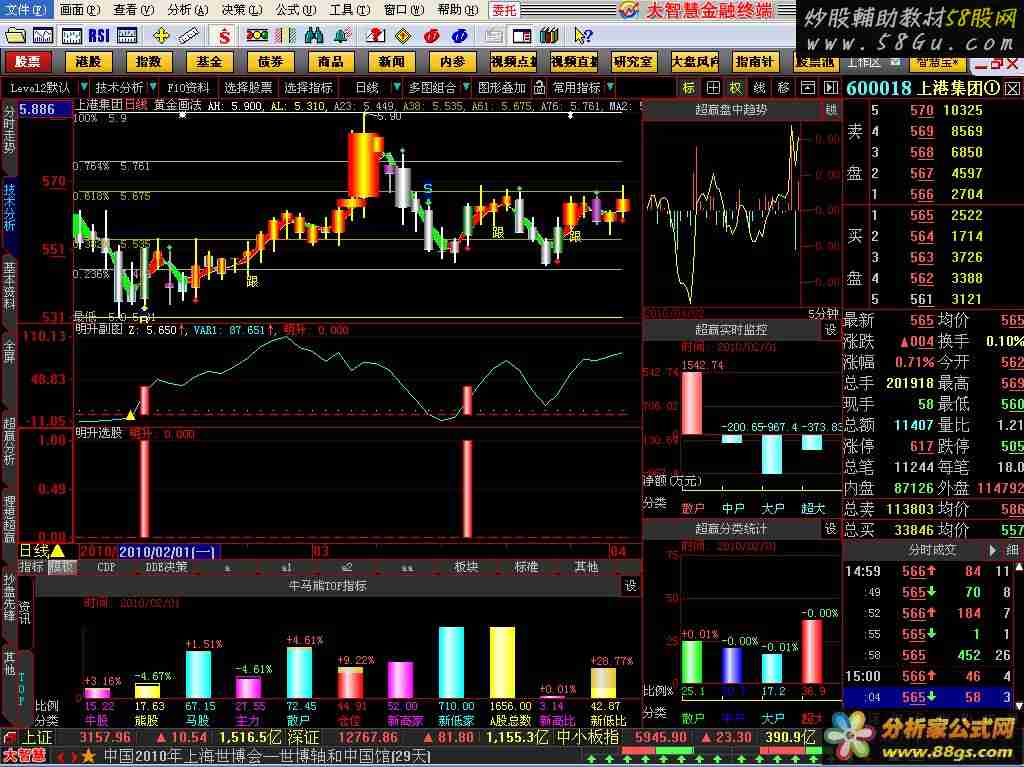Click the lock icon beside 图形叠加
This screenshot has height=767, width=1024.
pyautogui.click(x=539, y=87)
